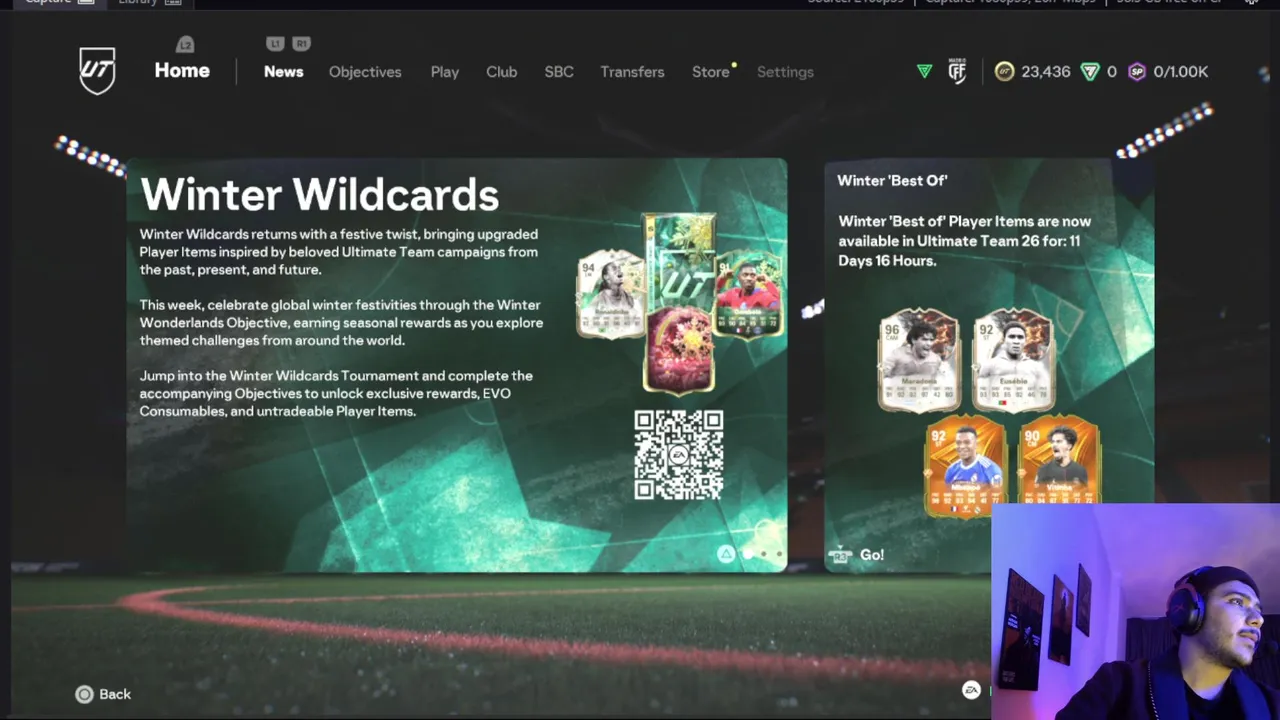
Task: Click the '11 Days 16 Hours' availability text
Action: 959,251
